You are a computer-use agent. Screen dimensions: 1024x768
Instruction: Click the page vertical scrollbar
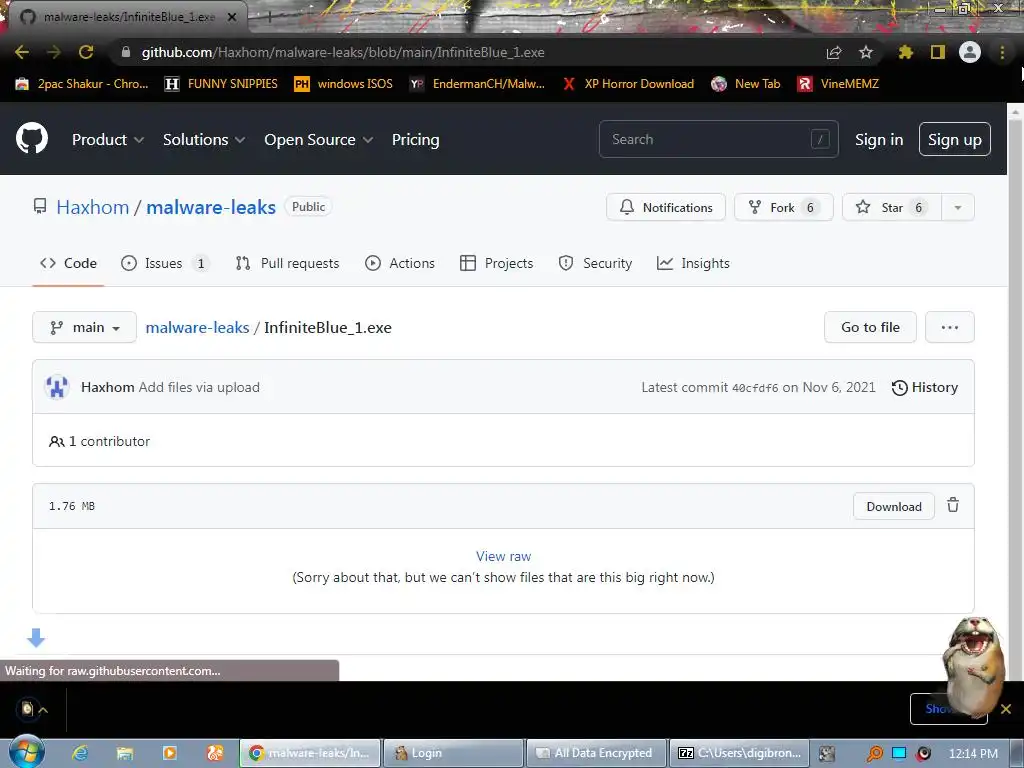pos(1016,392)
